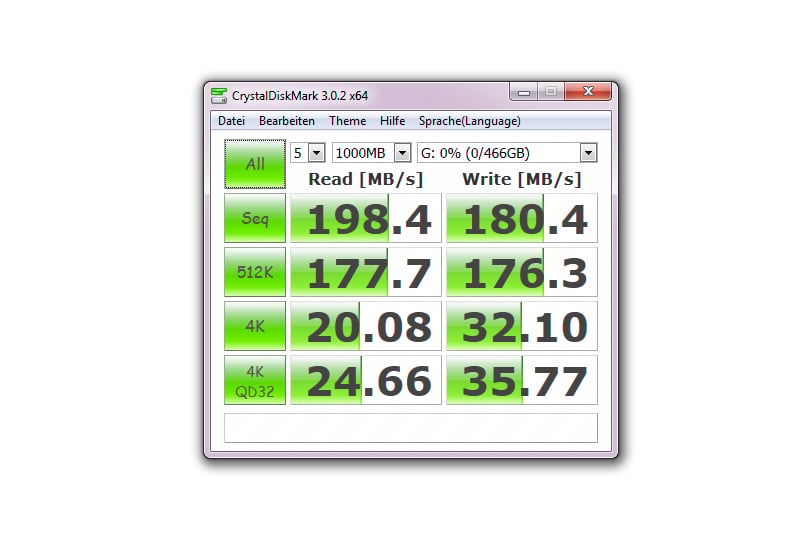Click the 4K write result 32.10
Screen dimensions: 800x550
tap(522, 326)
